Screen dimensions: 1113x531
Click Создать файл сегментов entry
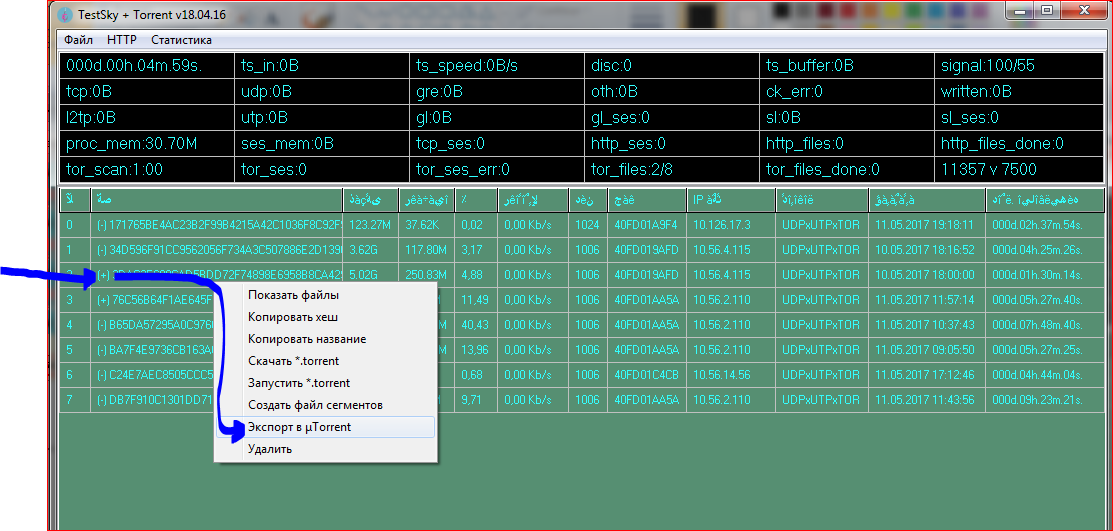[315, 405]
